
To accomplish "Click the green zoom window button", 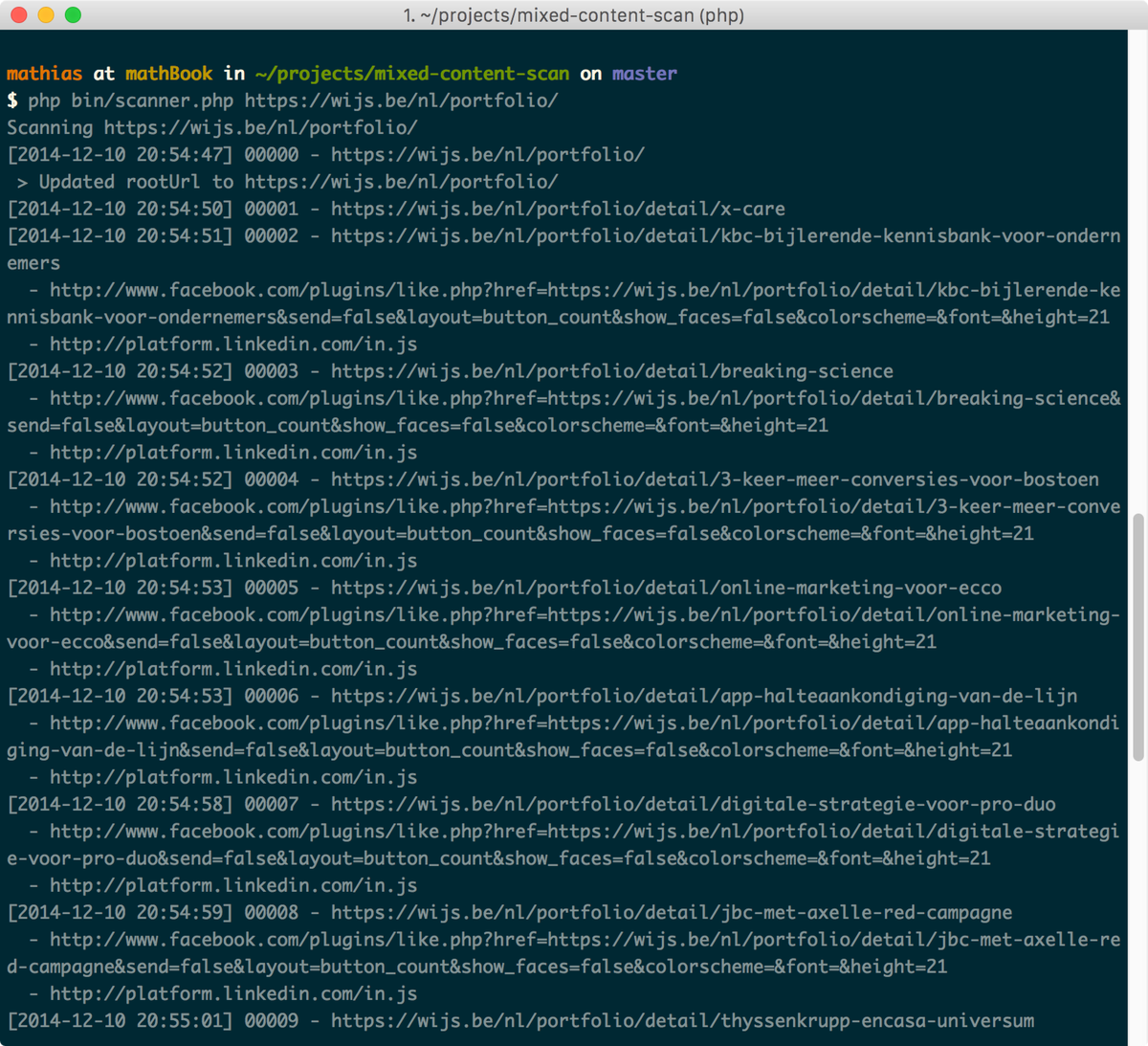I will tap(73, 14).
